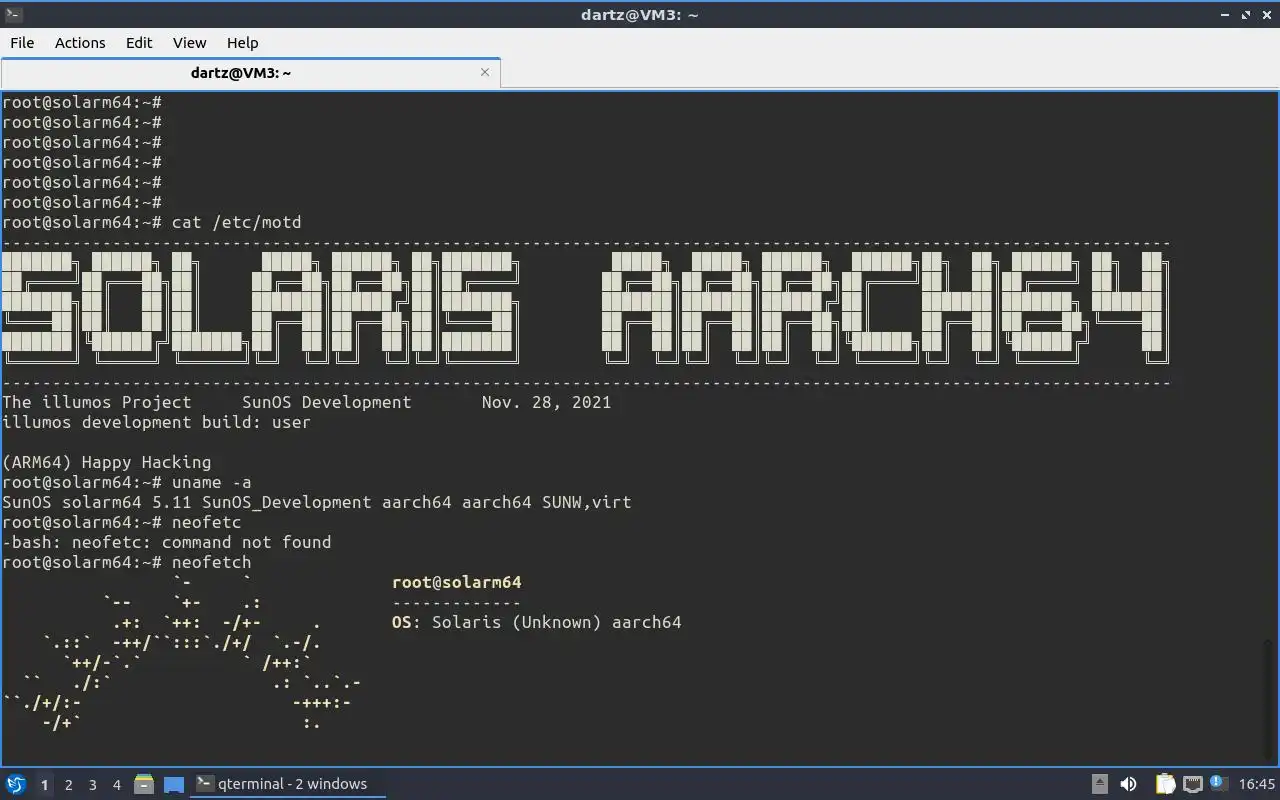Open the Actions menu
Image resolution: width=1280 pixels, height=800 pixels.
pyautogui.click(x=80, y=42)
